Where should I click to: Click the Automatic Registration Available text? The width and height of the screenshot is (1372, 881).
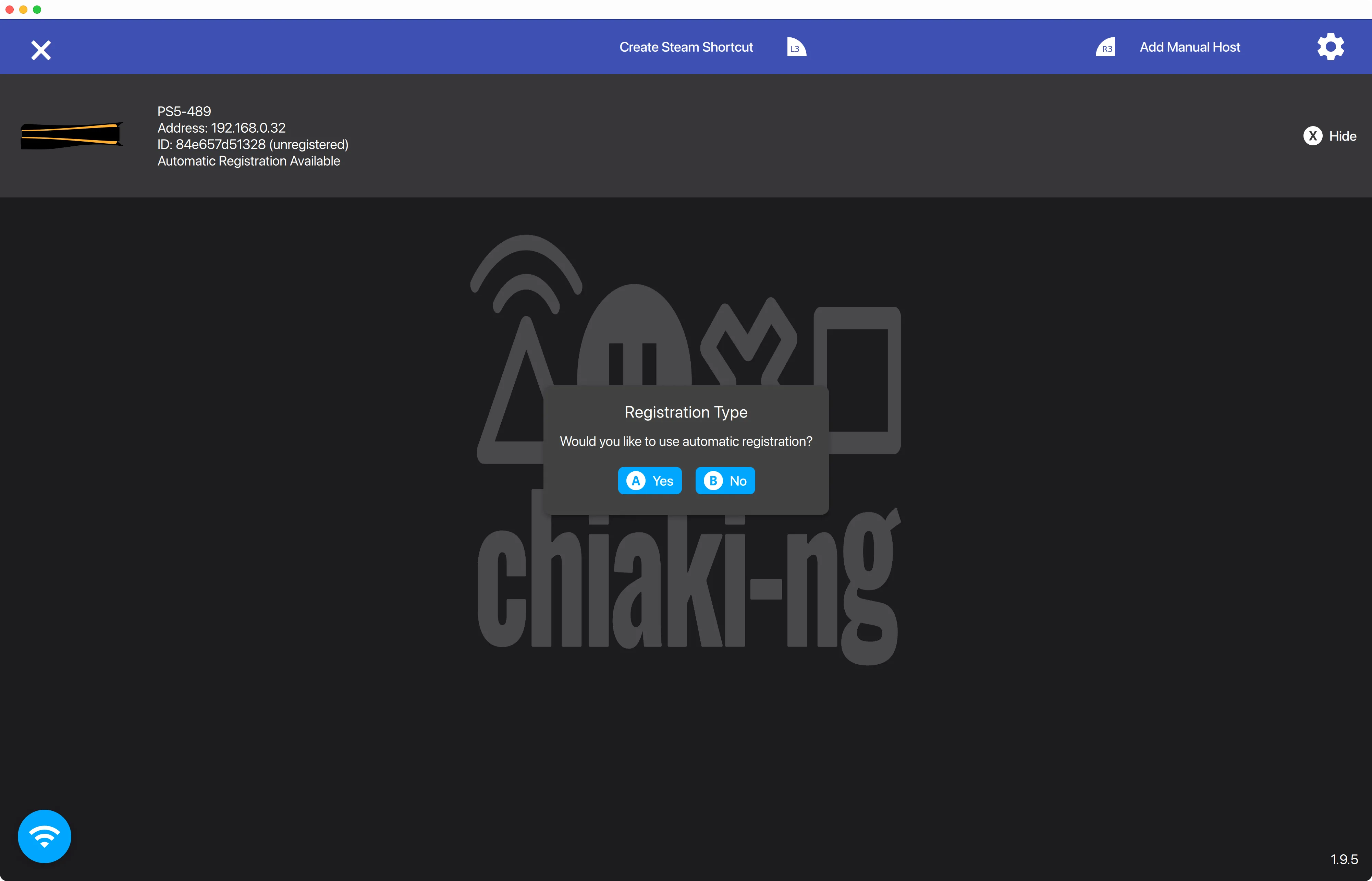tap(249, 161)
